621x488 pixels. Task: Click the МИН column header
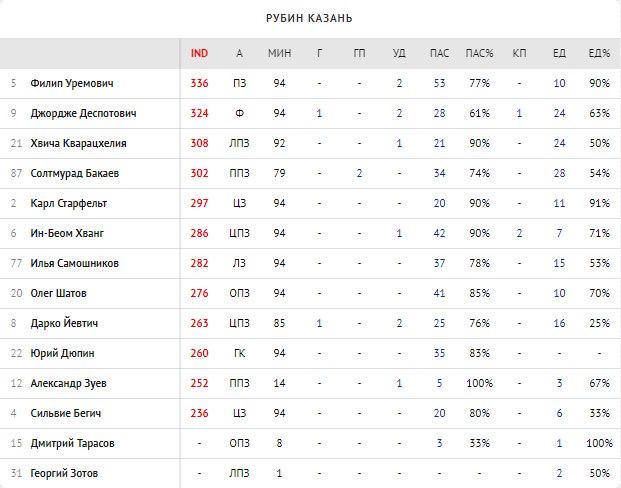279,53
